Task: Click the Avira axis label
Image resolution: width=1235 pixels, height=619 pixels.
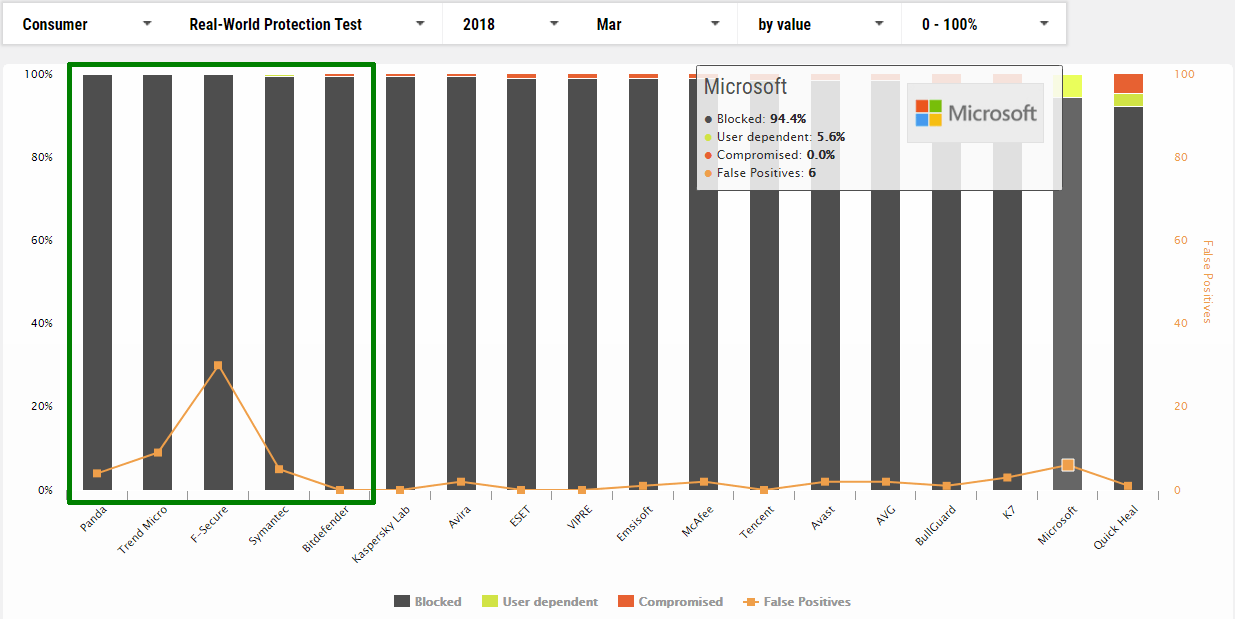Action: coord(460,518)
